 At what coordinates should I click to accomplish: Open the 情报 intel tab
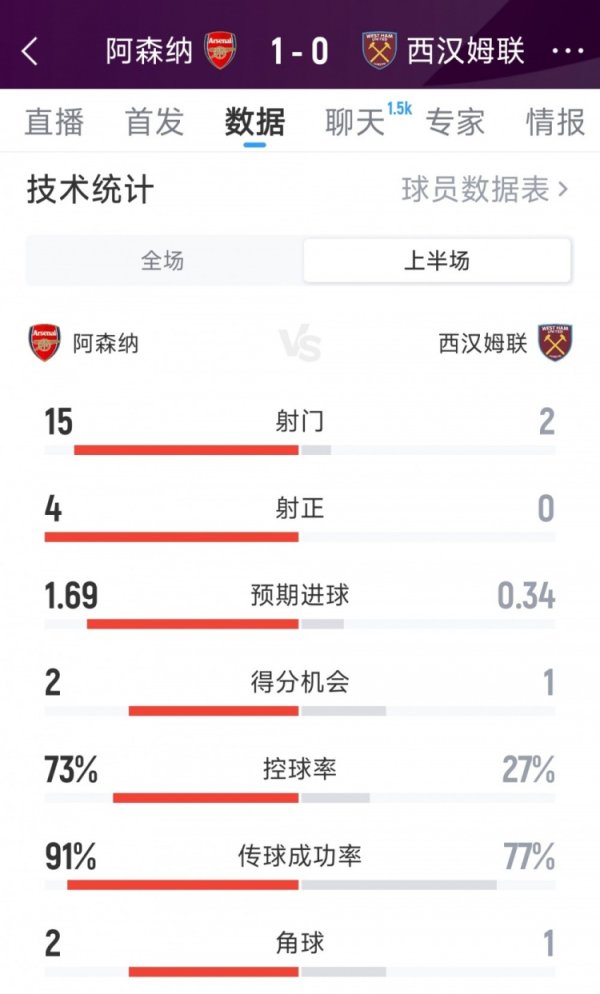(x=555, y=122)
